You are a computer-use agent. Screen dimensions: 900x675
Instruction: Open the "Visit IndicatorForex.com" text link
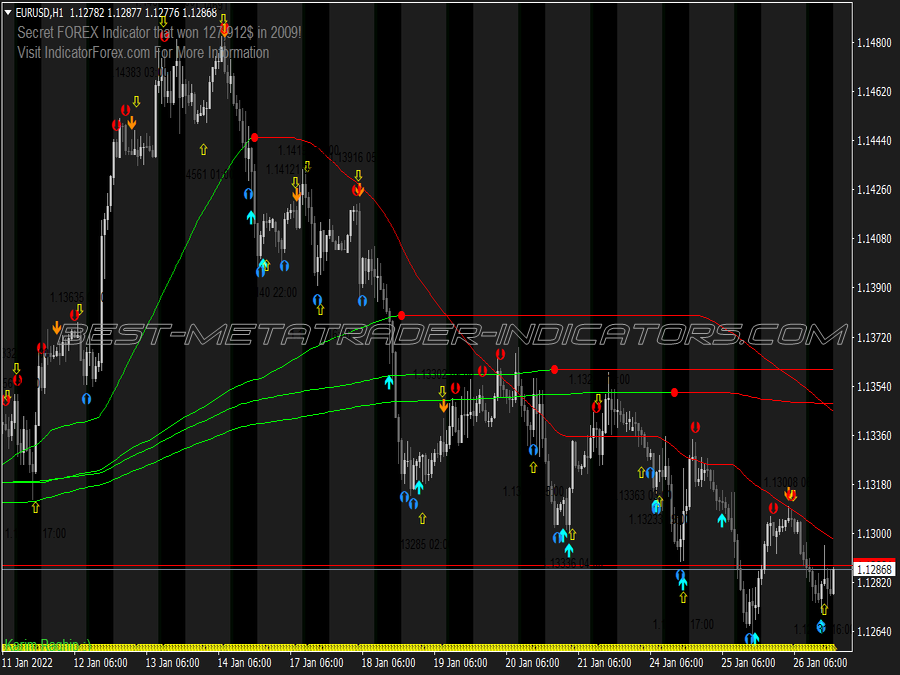[x=143, y=53]
